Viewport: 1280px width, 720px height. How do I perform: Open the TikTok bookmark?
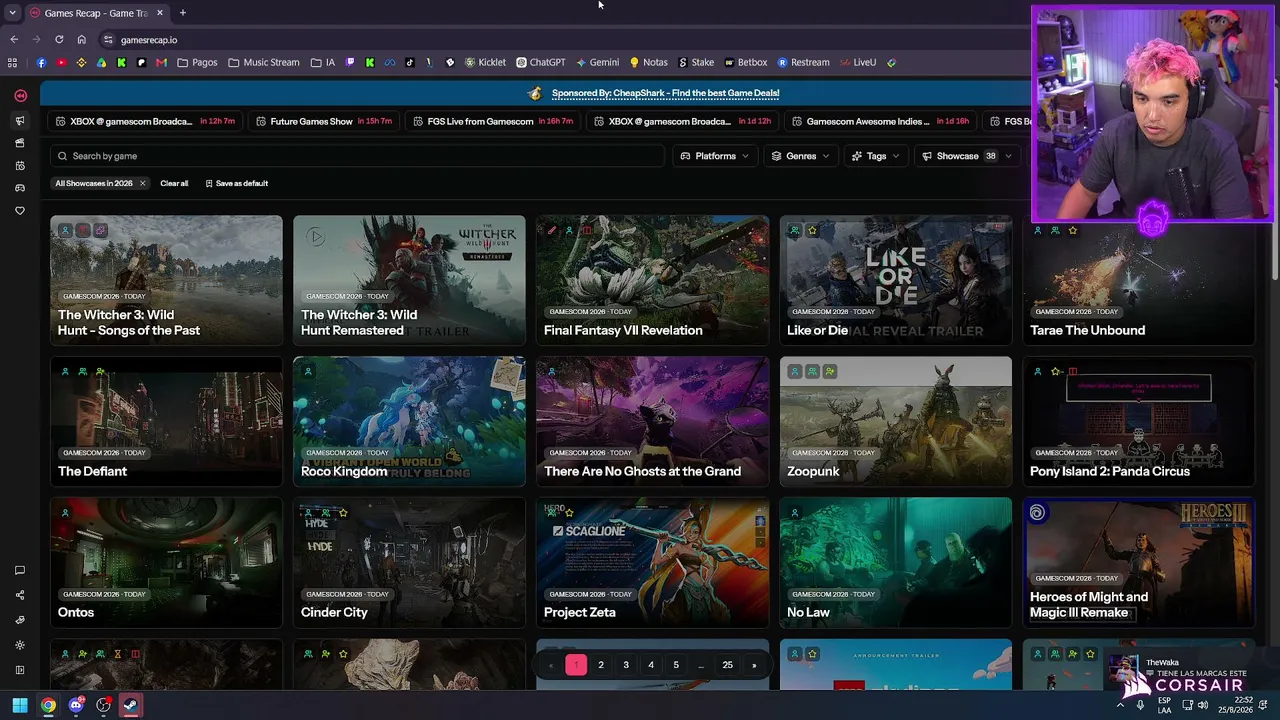[x=410, y=62]
